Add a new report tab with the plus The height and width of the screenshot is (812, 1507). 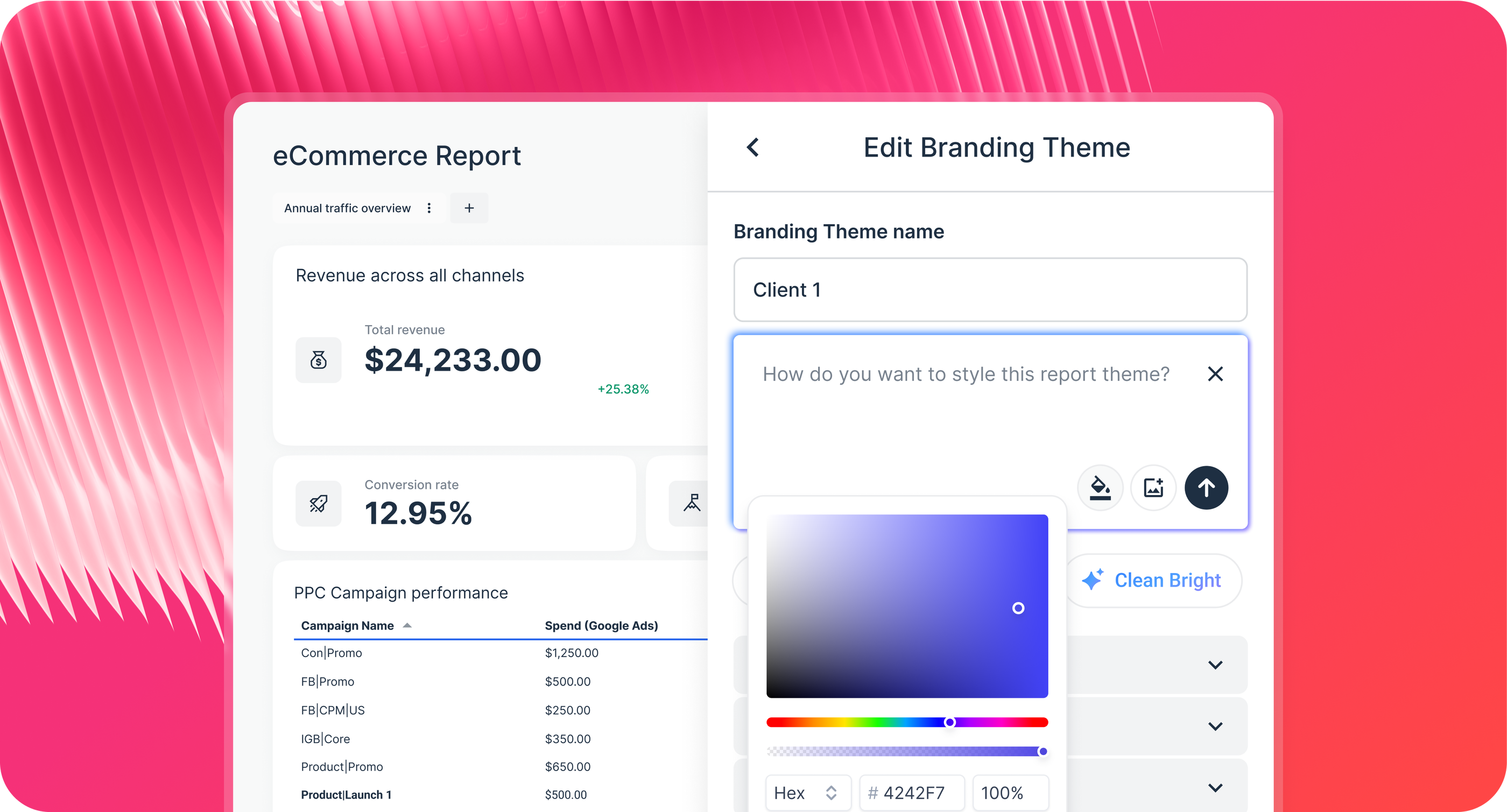pos(469,208)
